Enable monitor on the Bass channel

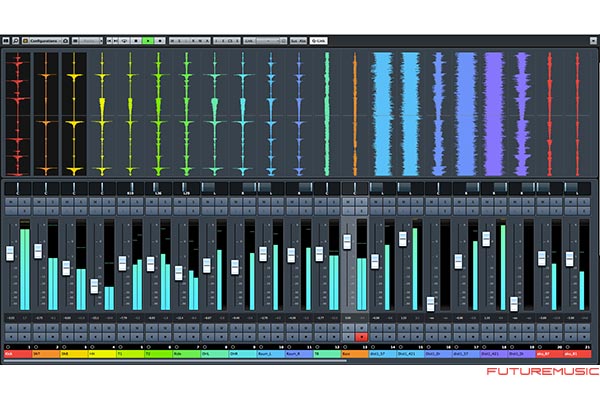coord(348,337)
